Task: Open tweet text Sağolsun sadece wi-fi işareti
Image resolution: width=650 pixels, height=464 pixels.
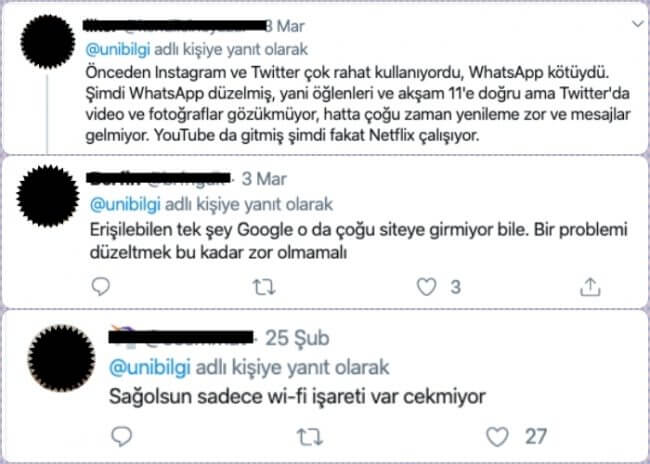Action: pyautogui.click(x=297, y=396)
